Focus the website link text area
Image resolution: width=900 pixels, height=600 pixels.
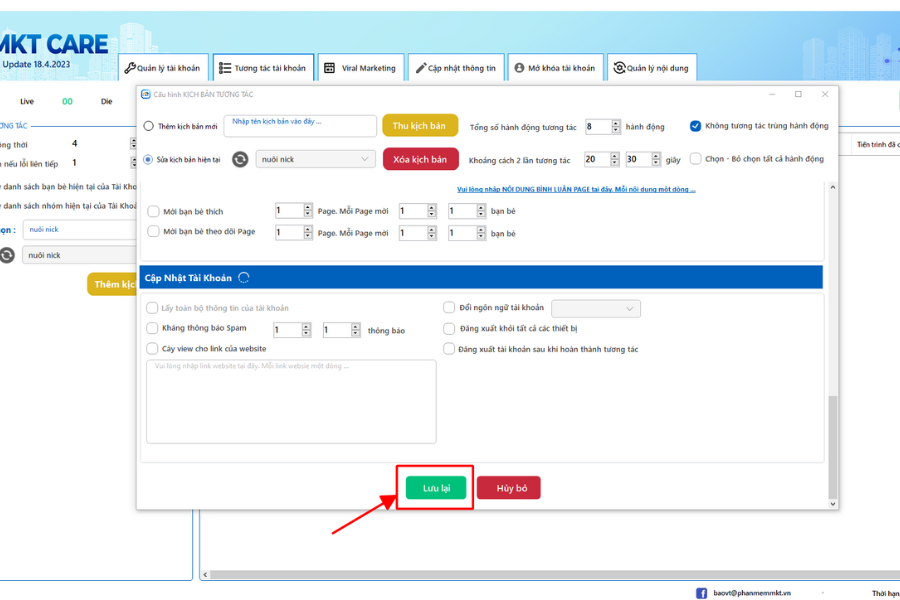[291, 401]
